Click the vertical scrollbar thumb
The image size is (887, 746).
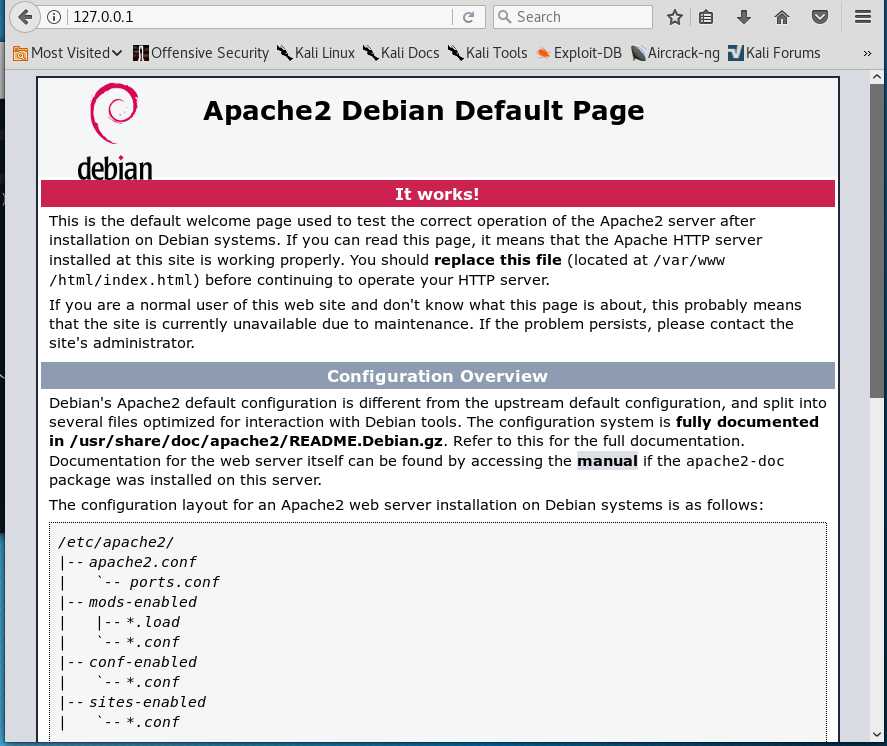pyautogui.click(x=877, y=240)
